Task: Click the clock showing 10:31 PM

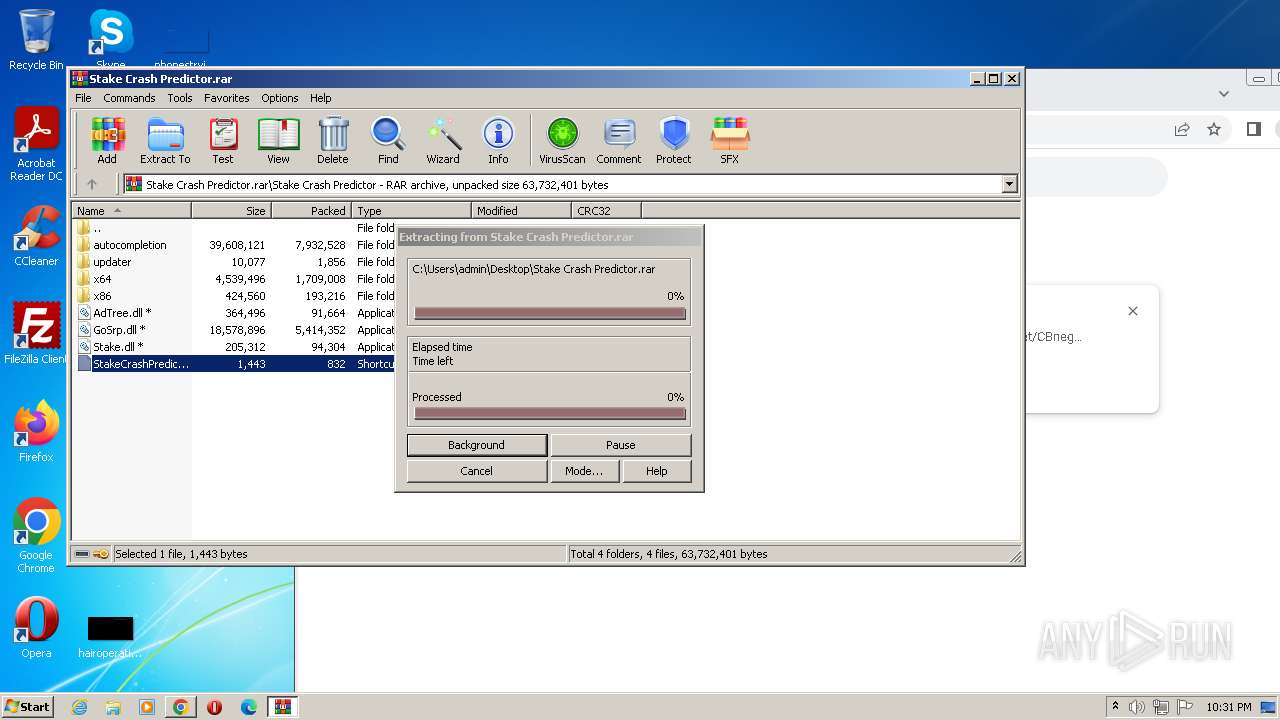Action: tap(1229, 707)
